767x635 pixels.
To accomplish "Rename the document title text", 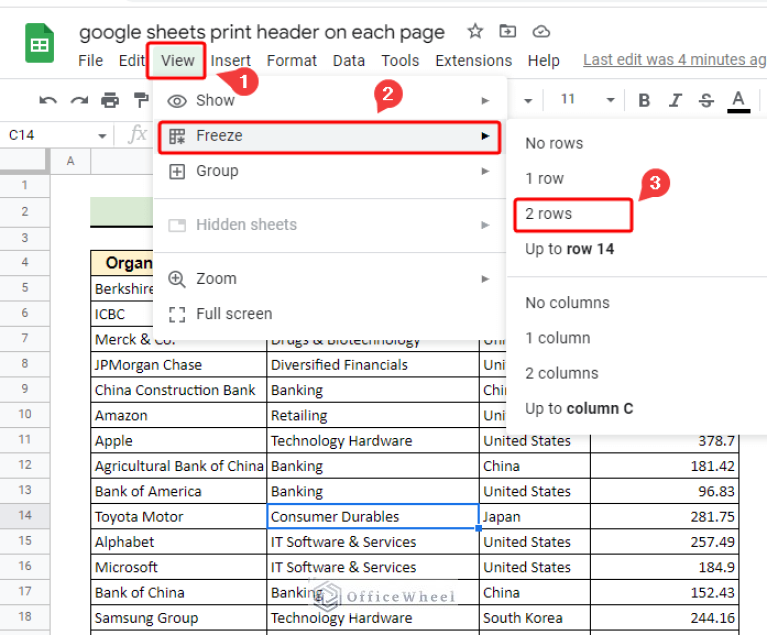I will 262,32.
